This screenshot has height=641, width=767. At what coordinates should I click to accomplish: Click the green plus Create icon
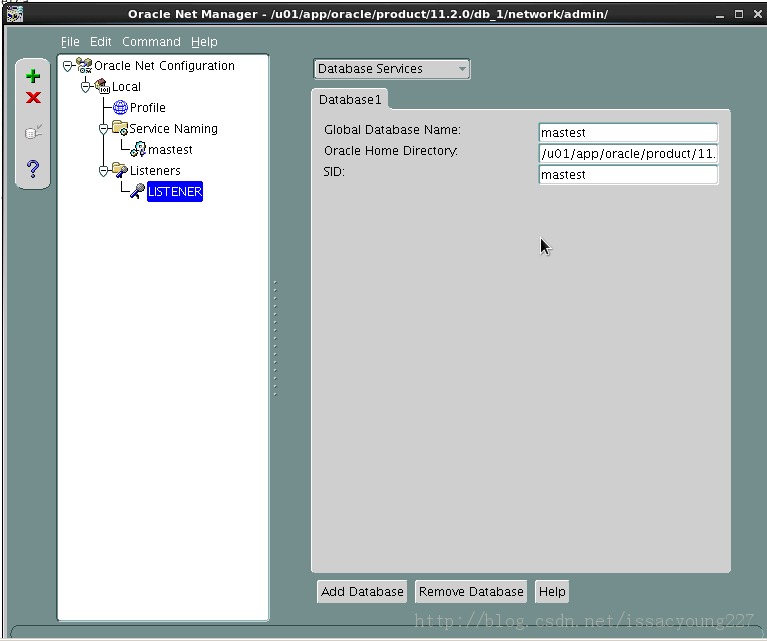point(33,76)
